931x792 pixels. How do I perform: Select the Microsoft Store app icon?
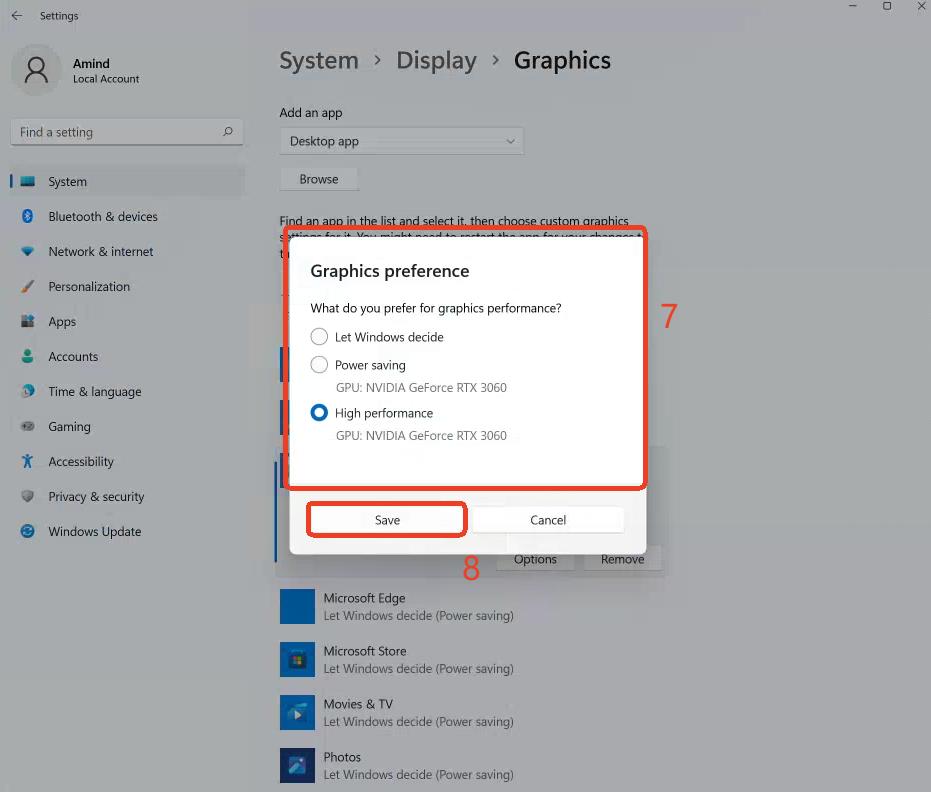pos(297,660)
